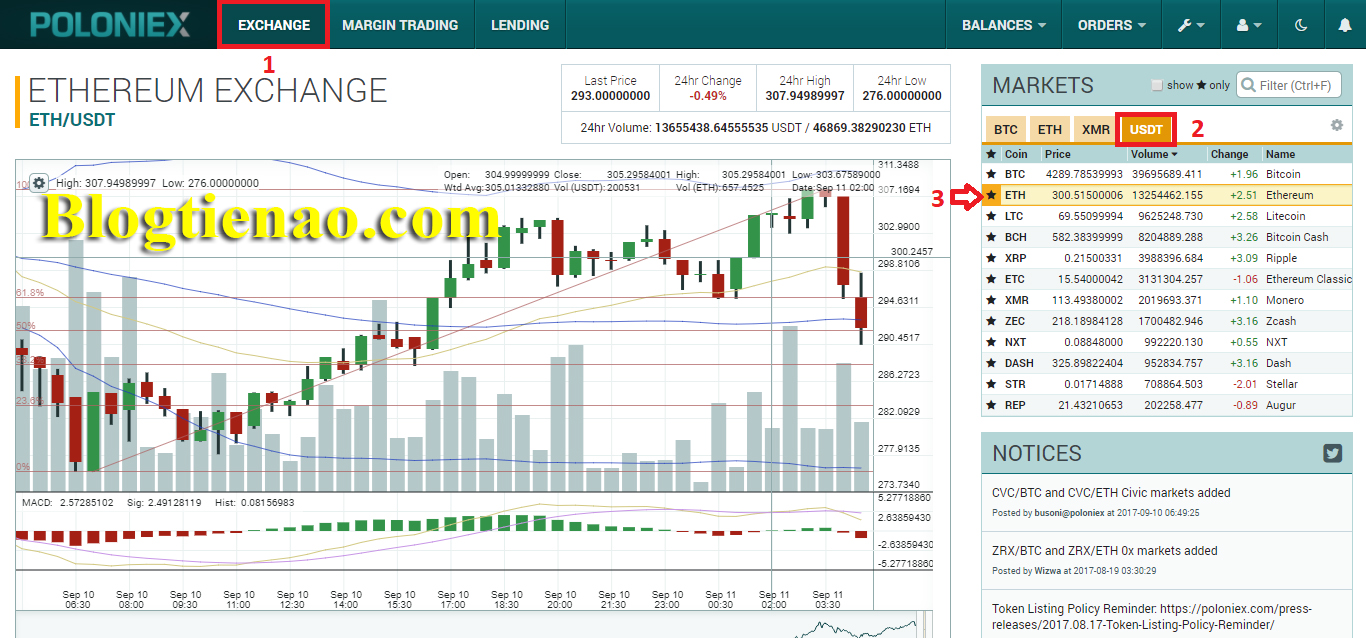Select the Stellar market row

(x=1167, y=384)
